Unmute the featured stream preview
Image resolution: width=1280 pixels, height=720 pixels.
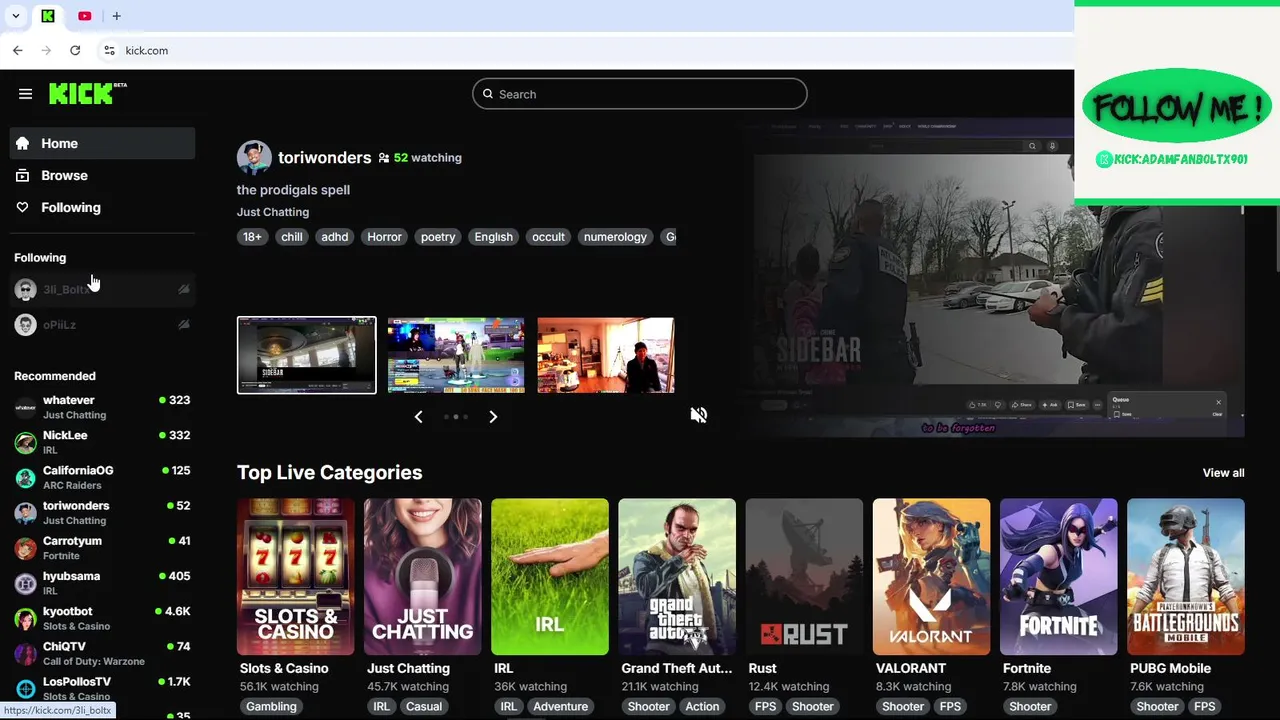pos(699,415)
